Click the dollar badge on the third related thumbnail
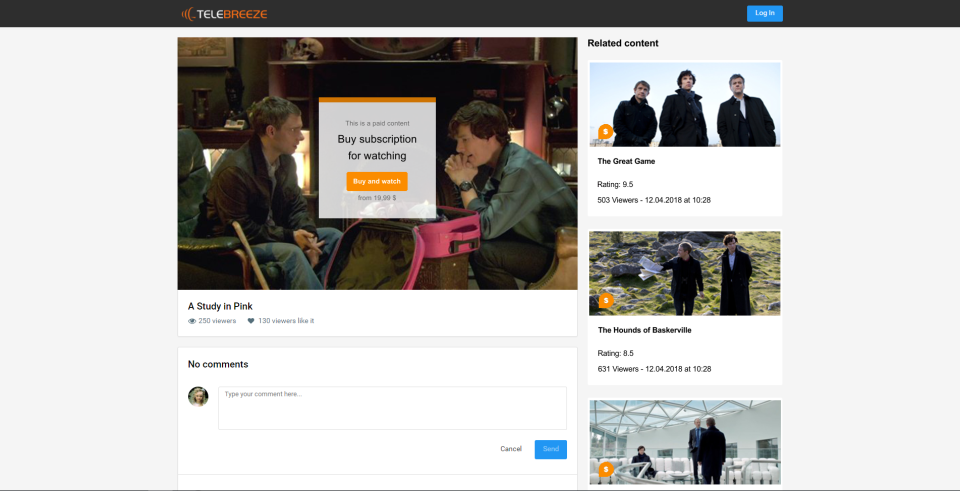The image size is (960, 491). click(606, 470)
